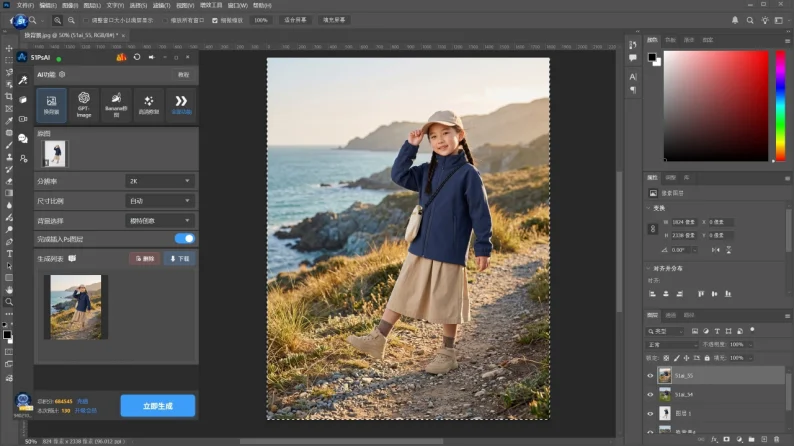794x447 pixels.
Task: Toggle insert into Ps layer switch
Action: (x=184, y=238)
